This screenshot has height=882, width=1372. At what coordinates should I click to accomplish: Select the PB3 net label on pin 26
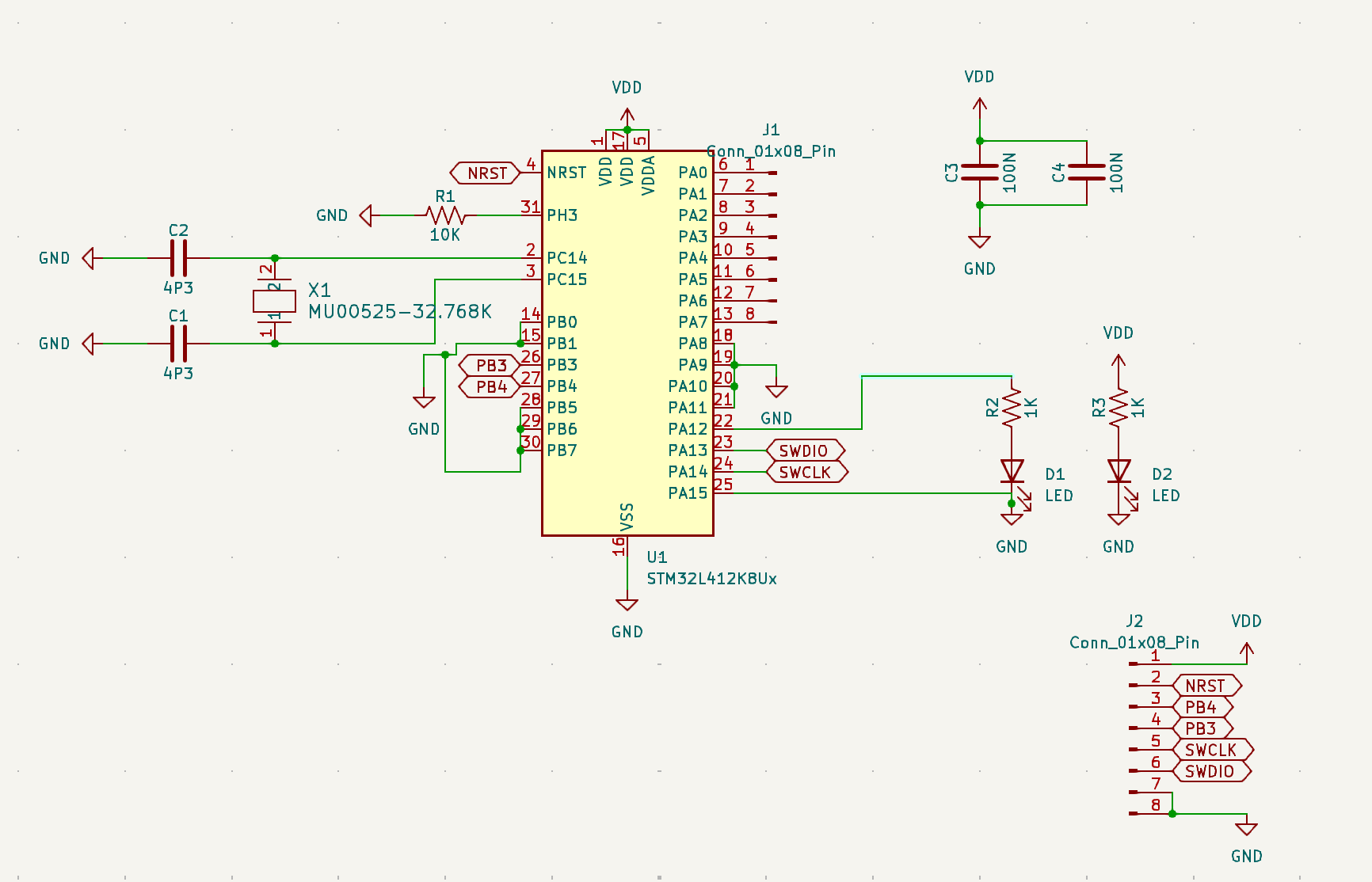(x=491, y=366)
